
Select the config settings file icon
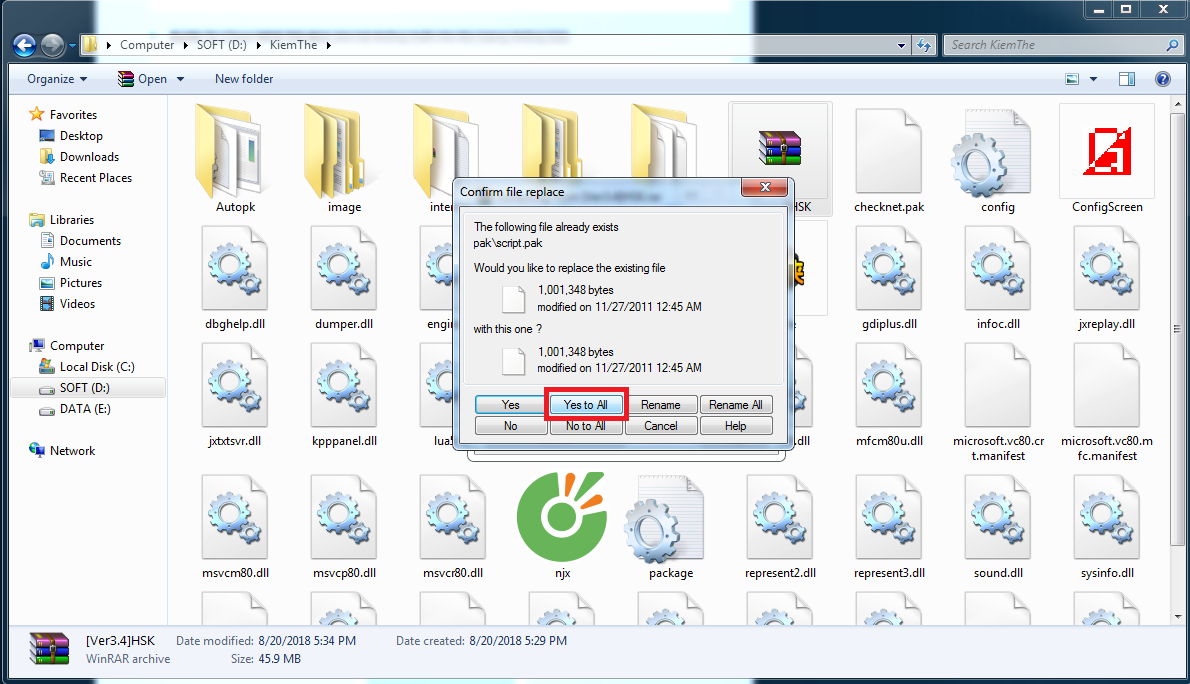997,152
